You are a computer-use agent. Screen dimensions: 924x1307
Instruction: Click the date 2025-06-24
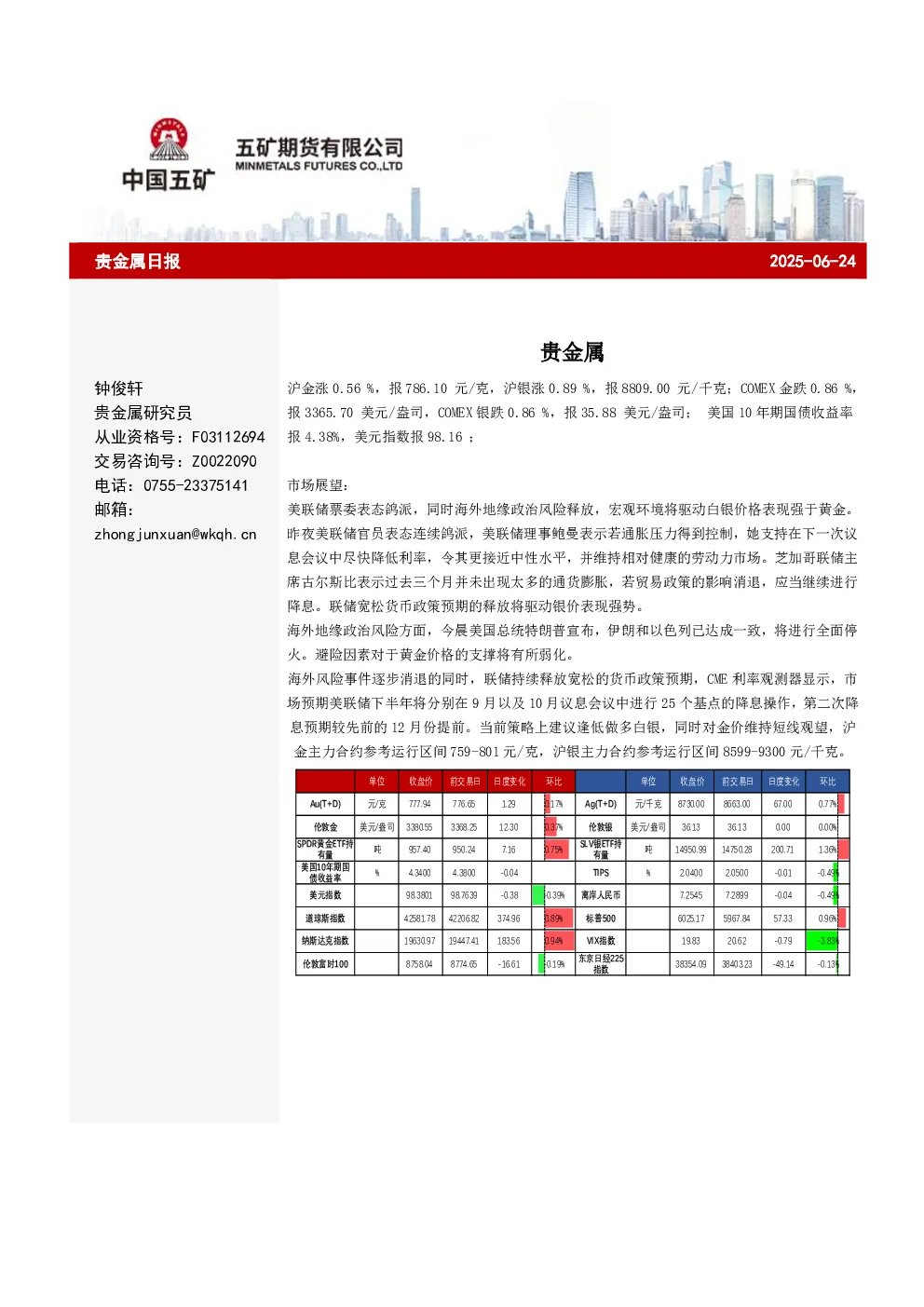coord(812,261)
